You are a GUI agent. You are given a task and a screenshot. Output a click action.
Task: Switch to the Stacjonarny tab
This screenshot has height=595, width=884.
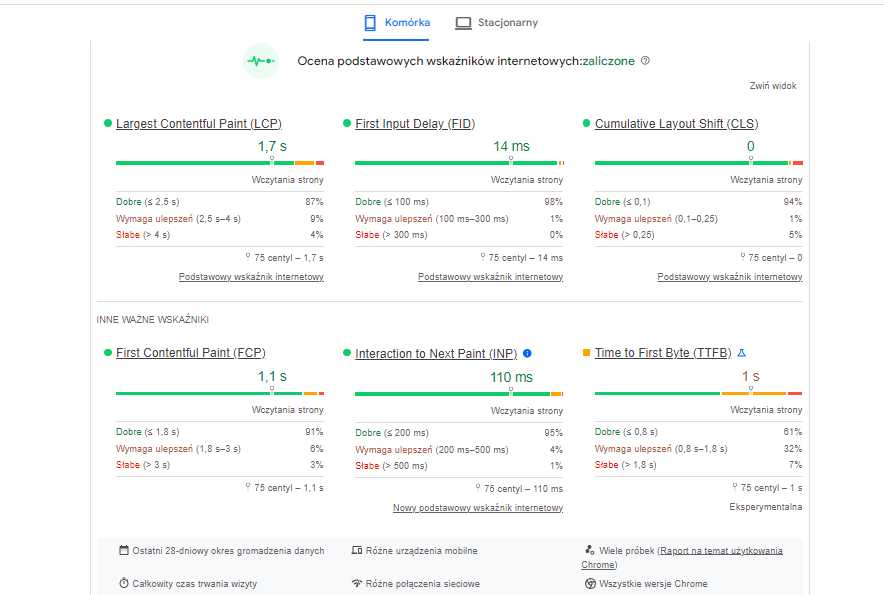point(496,22)
